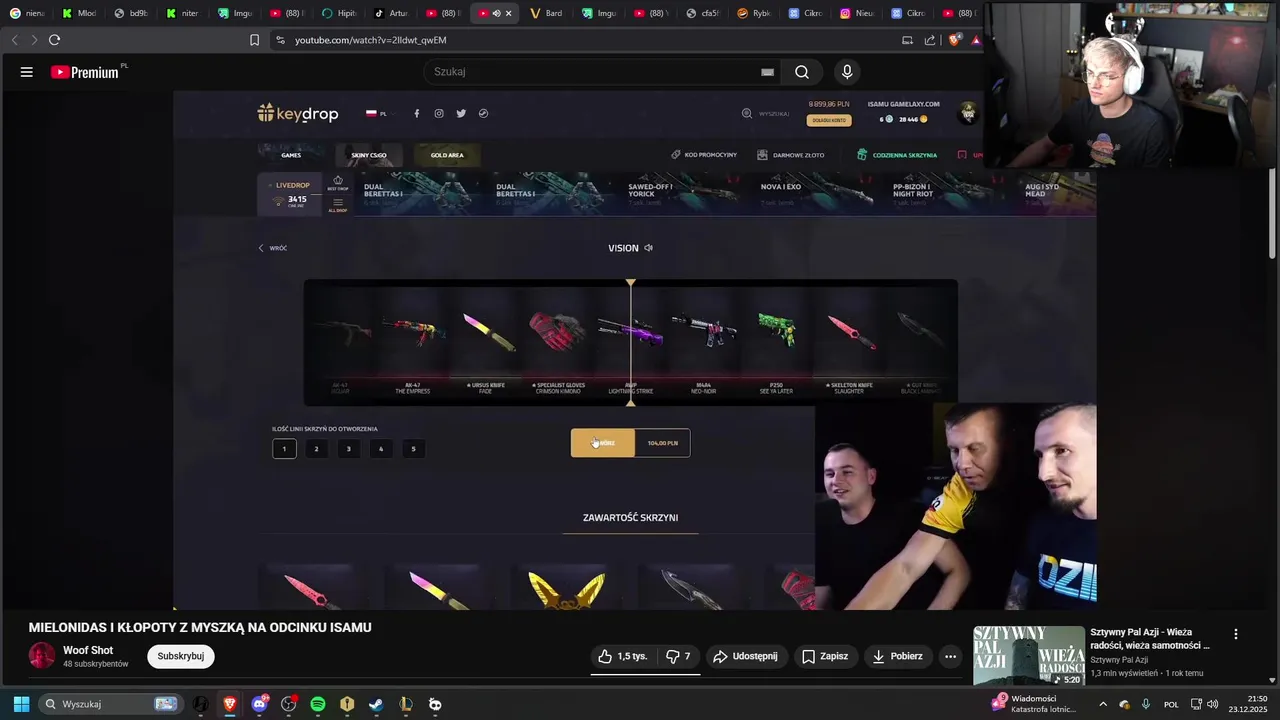This screenshot has width=1280, height=720.
Task: Open more actions three-dot menu beside Pobierz
Action: tap(951, 656)
